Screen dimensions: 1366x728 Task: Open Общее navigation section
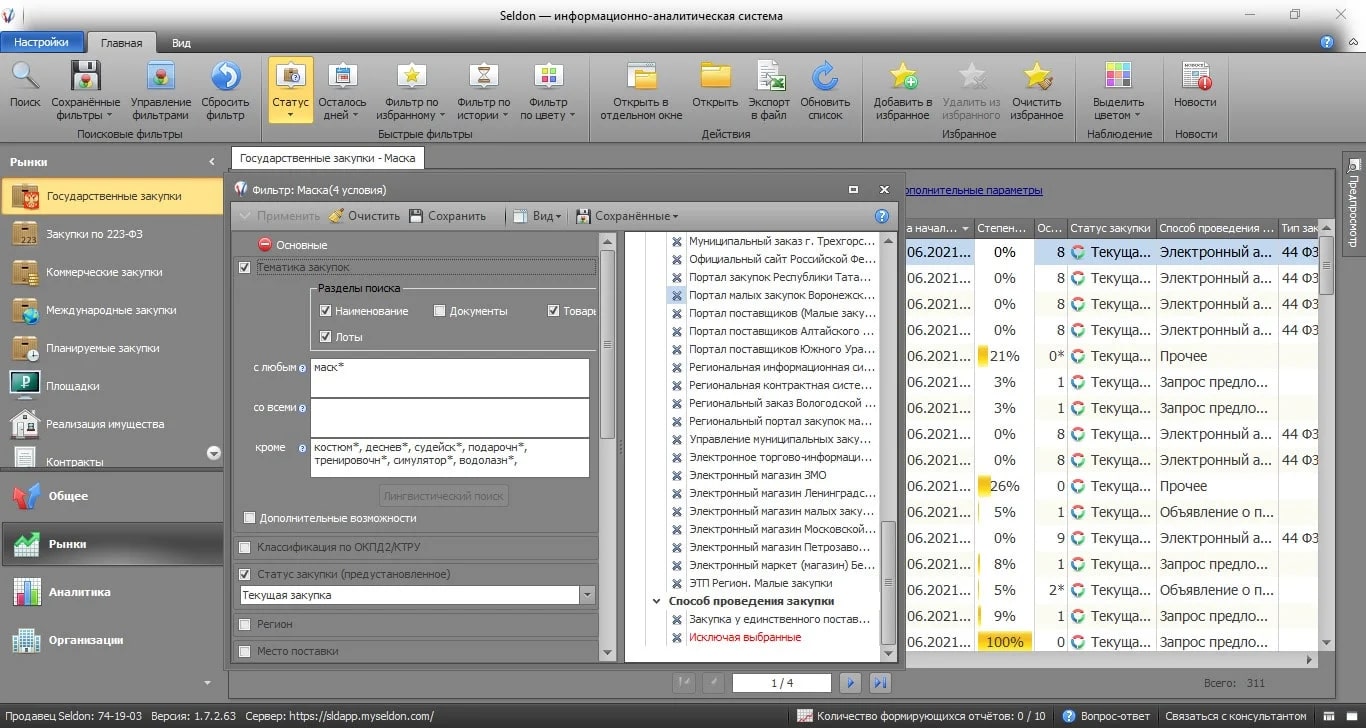111,496
